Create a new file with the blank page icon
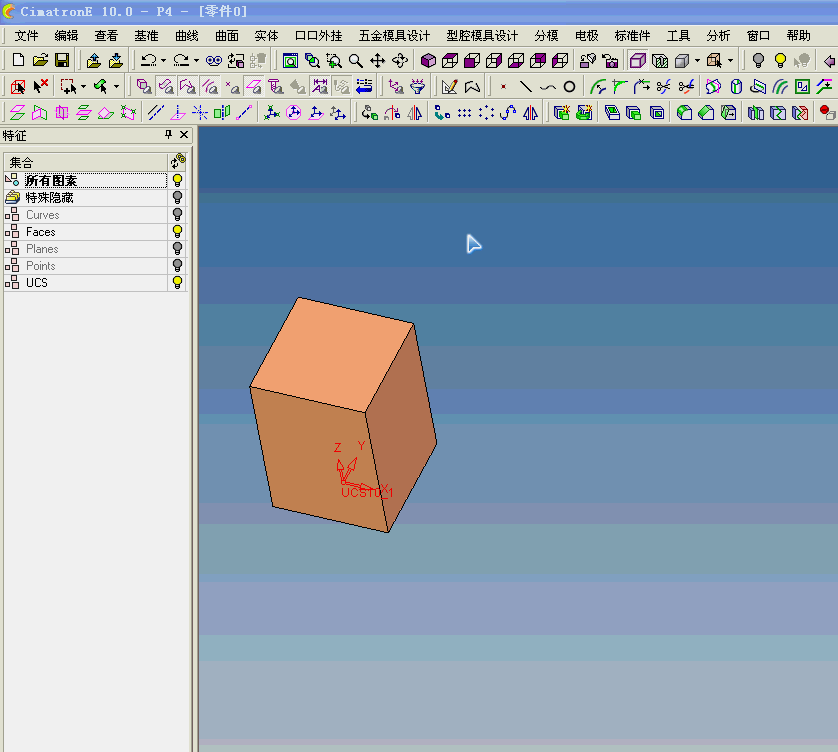838x752 pixels. (18, 60)
